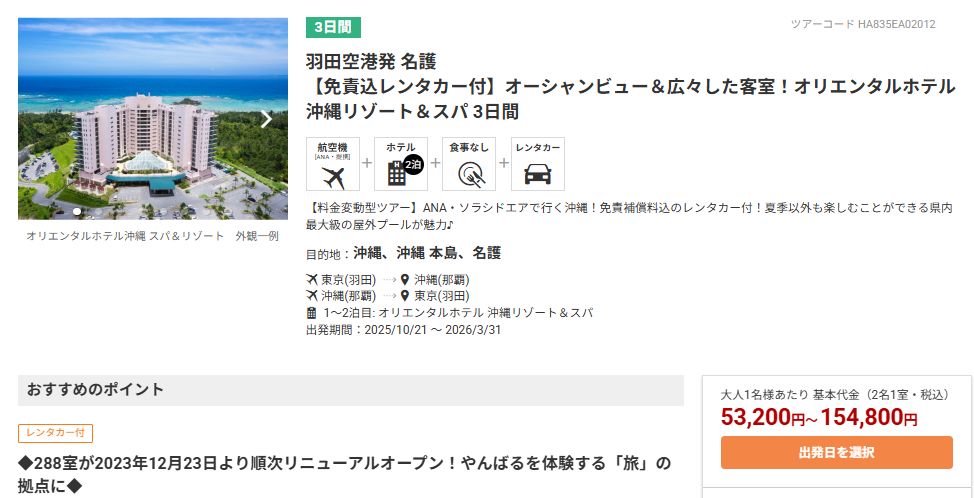Click the price range 53,200円〜154,800円
The image size is (974, 498).
(x=819, y=418)
